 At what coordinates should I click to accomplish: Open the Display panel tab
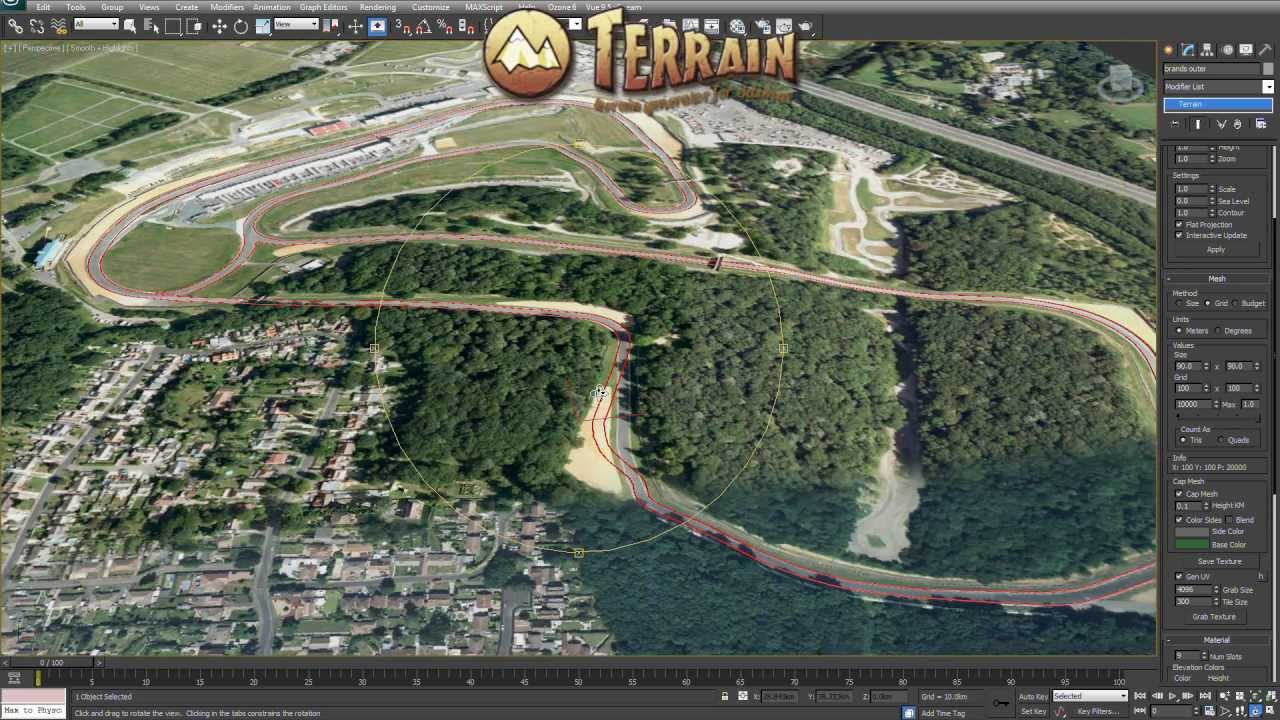pos(1246,49)
